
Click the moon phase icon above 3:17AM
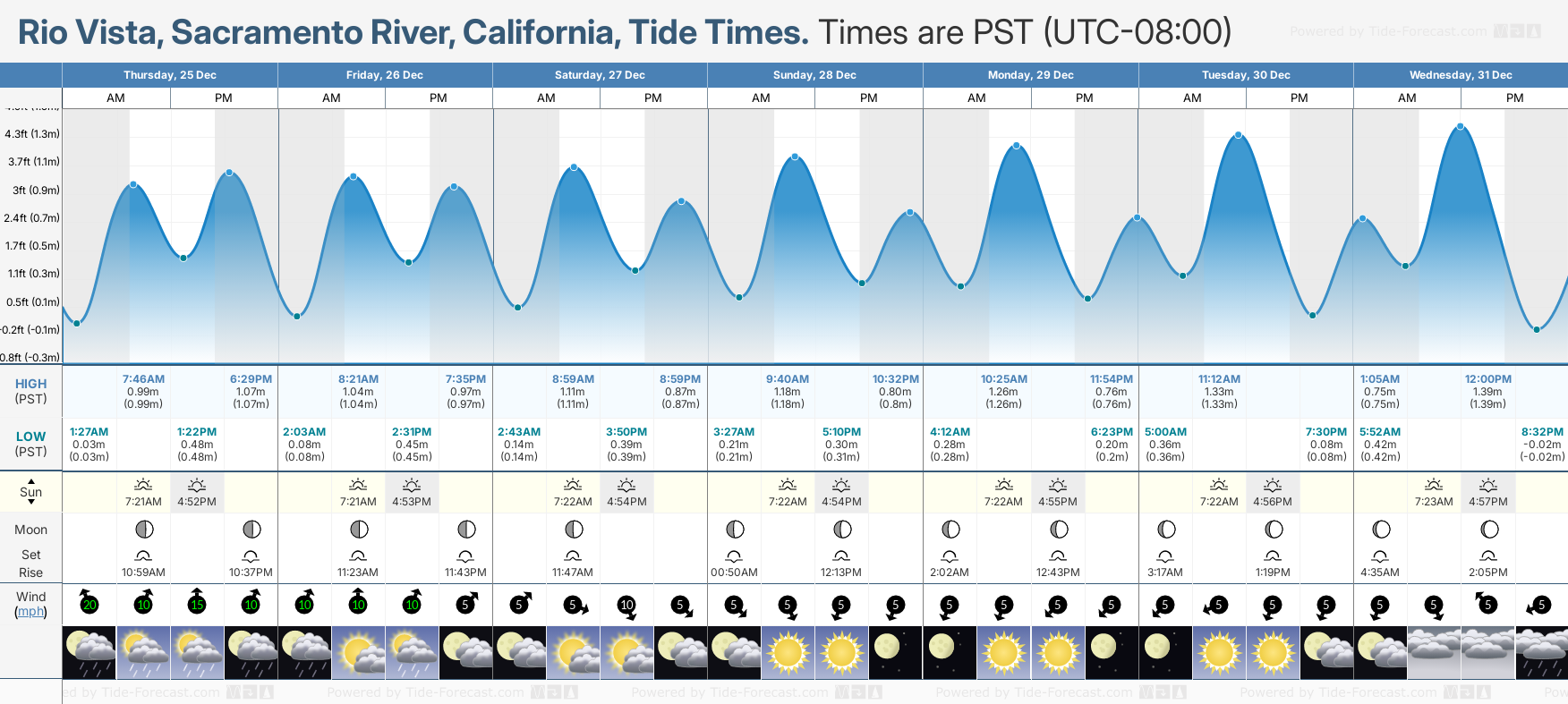[x=1165, y=530]
